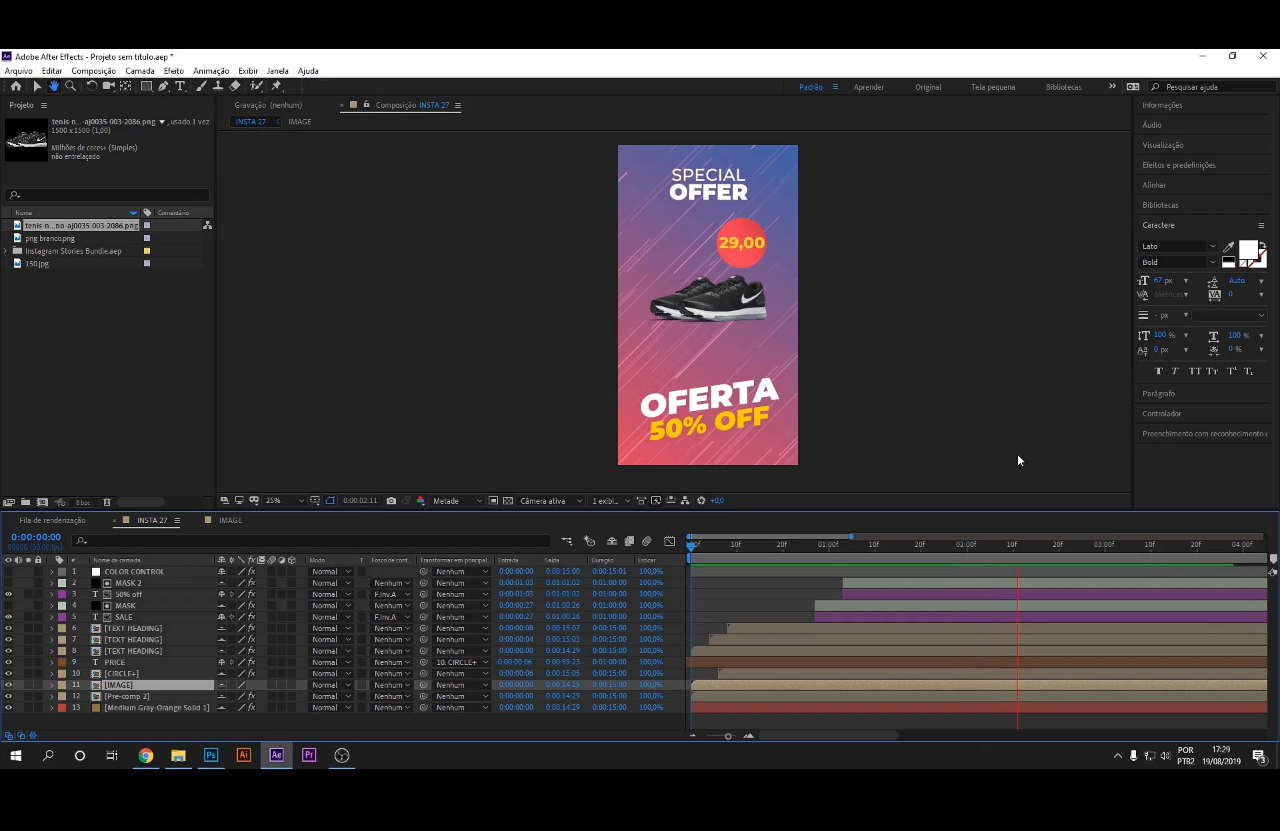This screenshot has height=831, width=1280.
Task: Select the Clone Stamp tool
Action: pos(218,86)
